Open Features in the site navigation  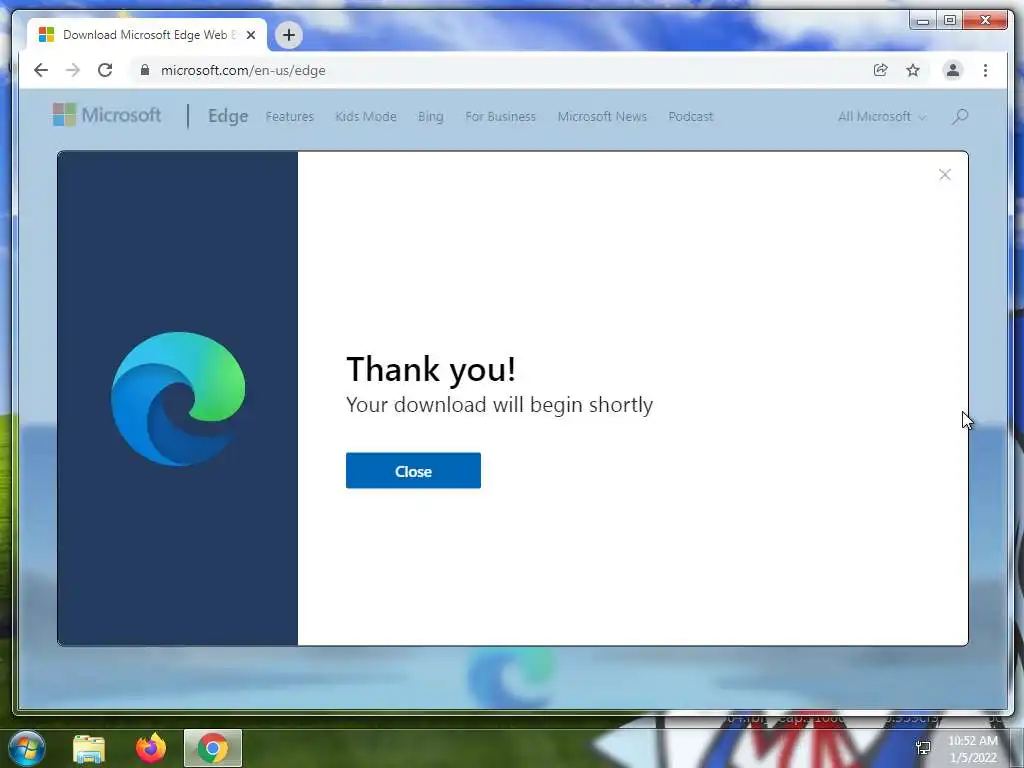pos(289,116)
